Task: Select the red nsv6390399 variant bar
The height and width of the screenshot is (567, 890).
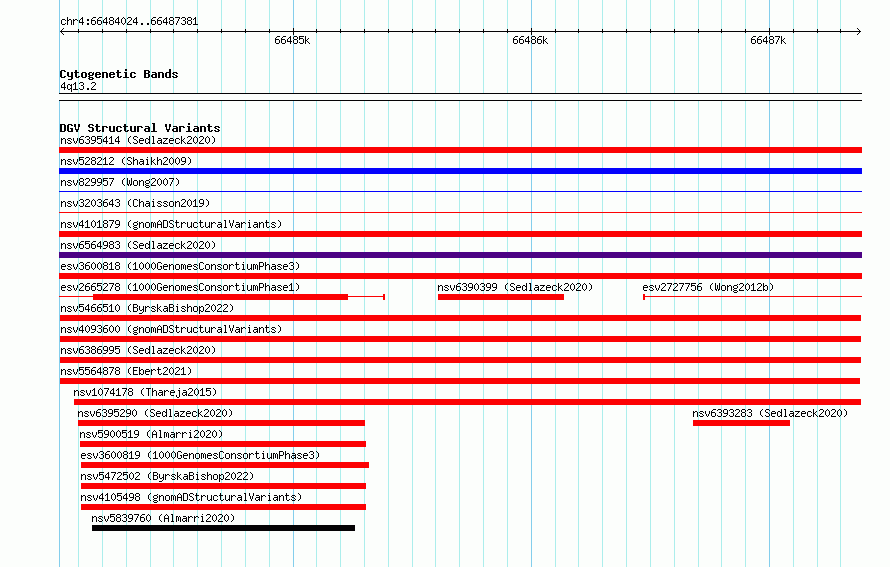Action: [x=501, y=297]
